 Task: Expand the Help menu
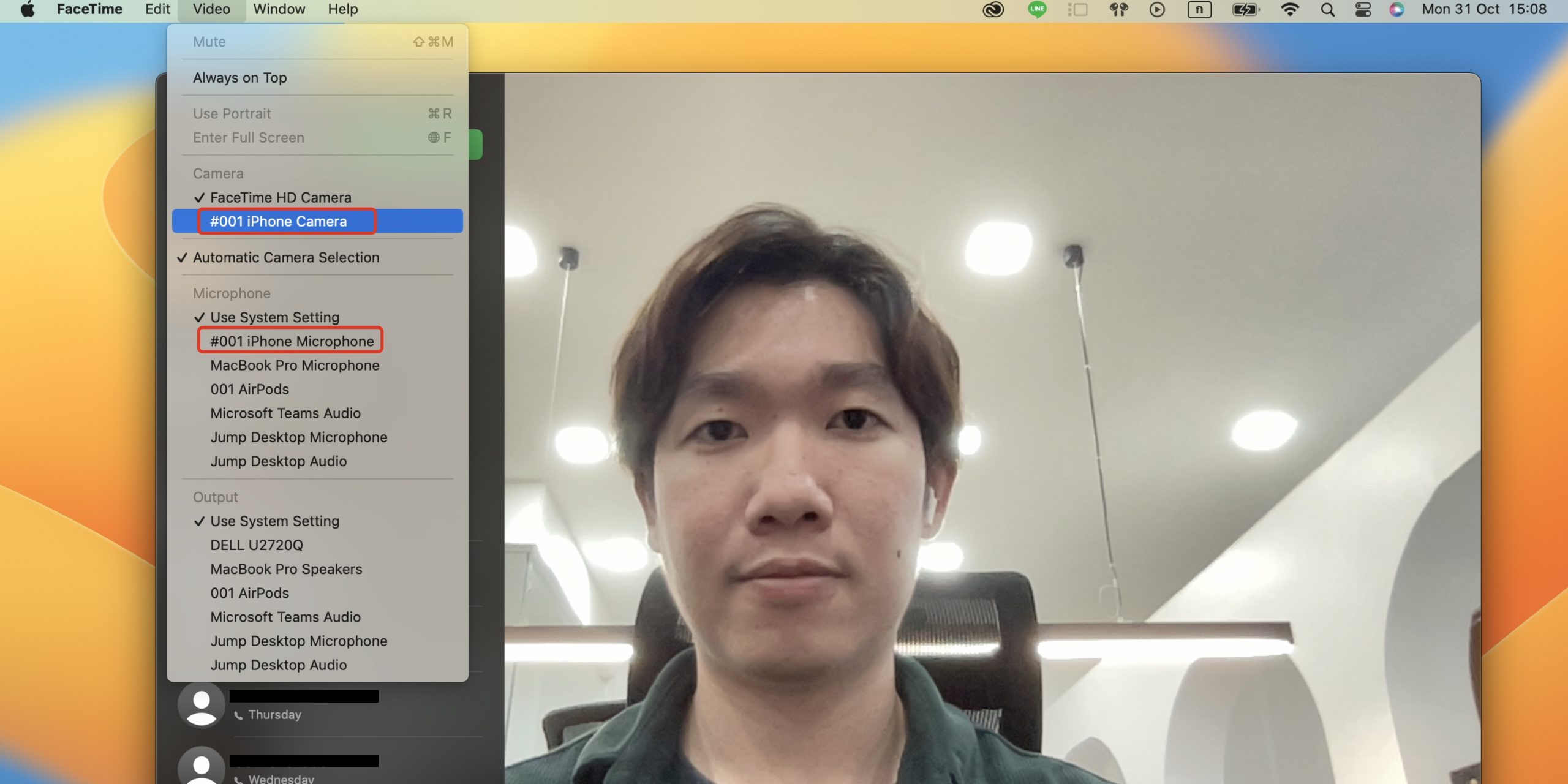[x=342, y=9]
